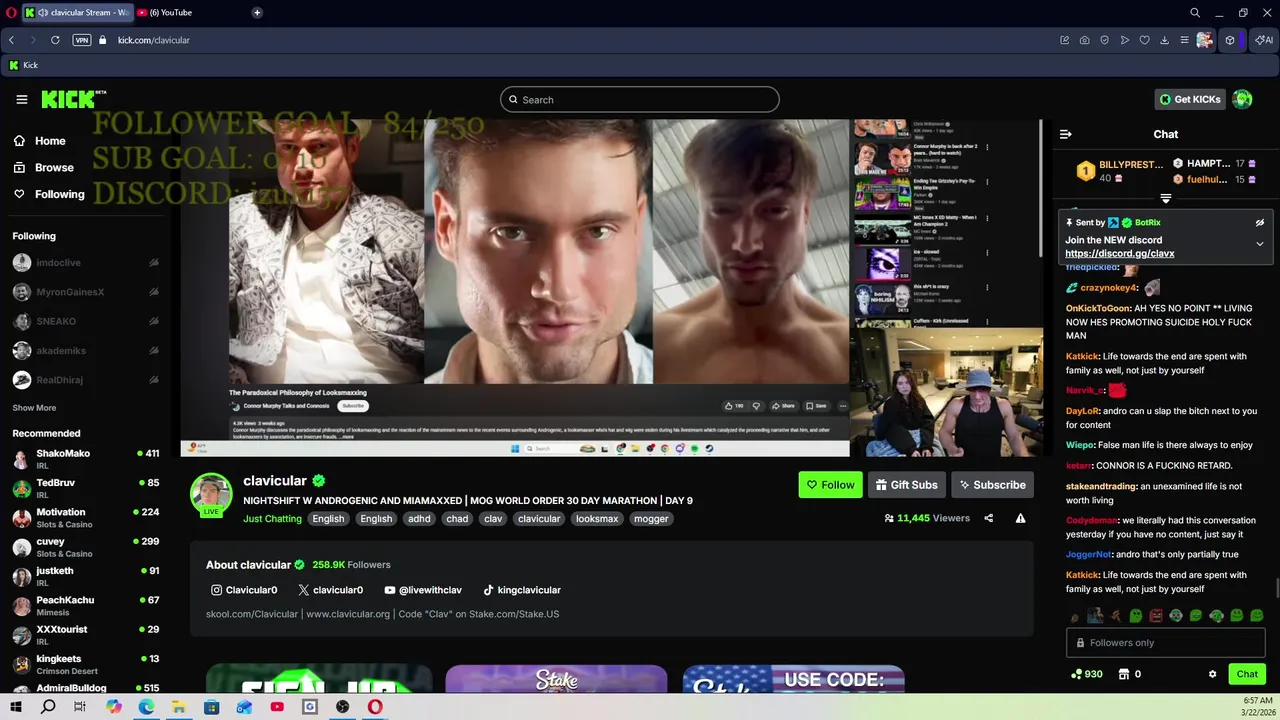Take snapshot with camera icon
This screenshot has height=720, width=1280.
(x=1085, y=40)
